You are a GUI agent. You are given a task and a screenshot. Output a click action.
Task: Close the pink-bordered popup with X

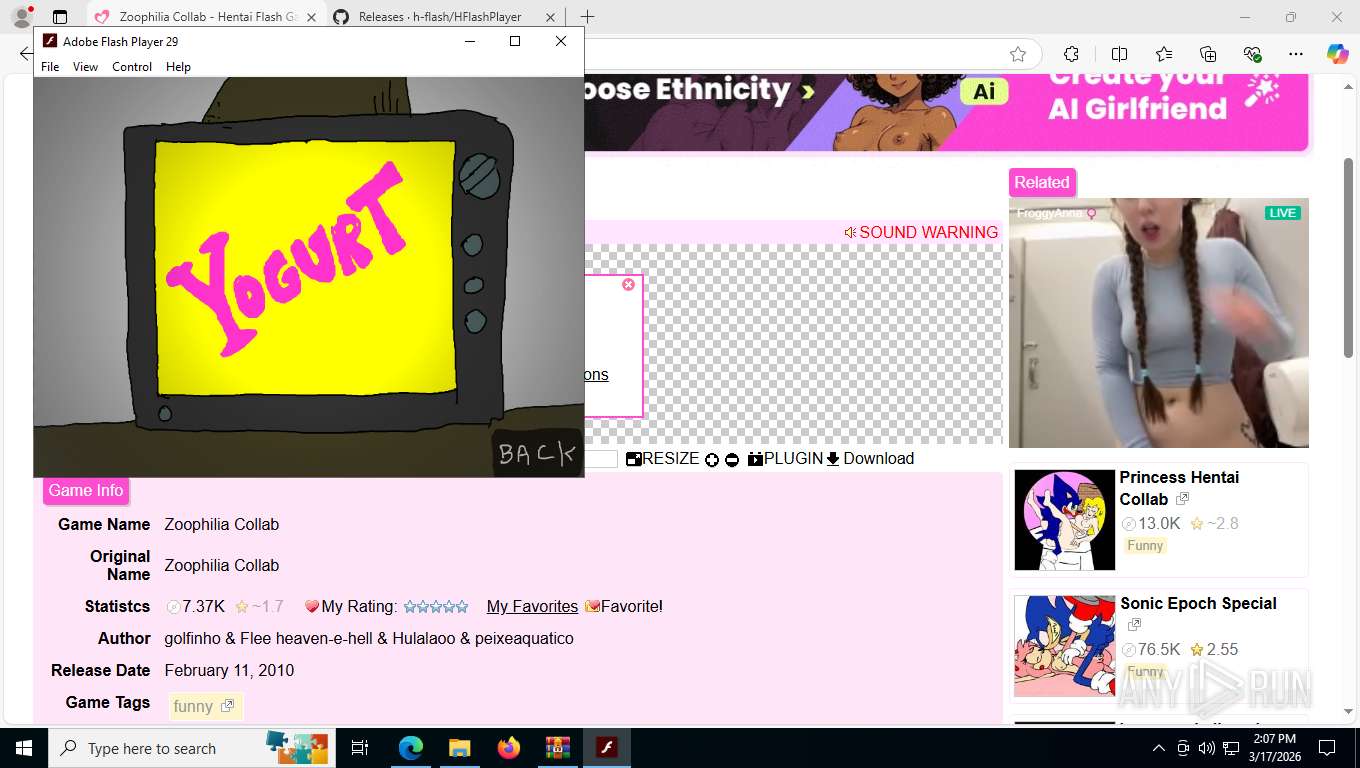coord(628,285)
